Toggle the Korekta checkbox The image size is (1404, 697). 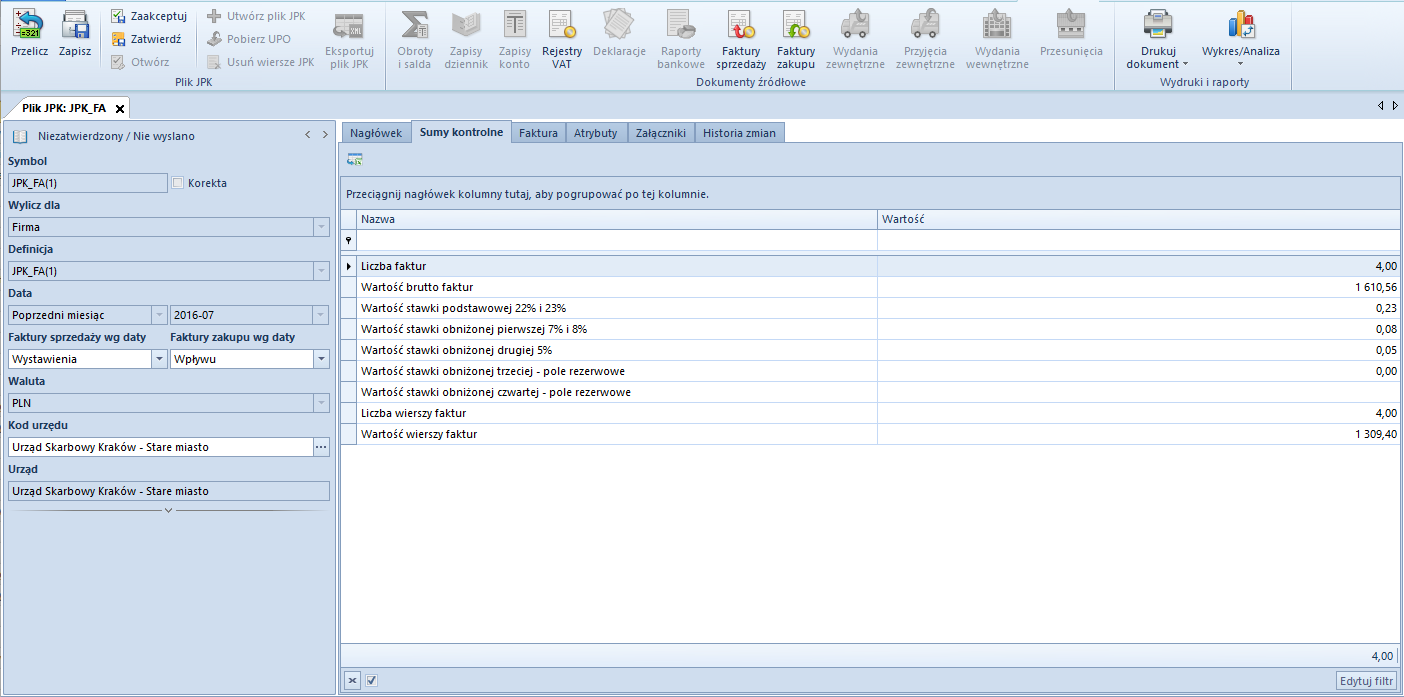coord(178,183)
